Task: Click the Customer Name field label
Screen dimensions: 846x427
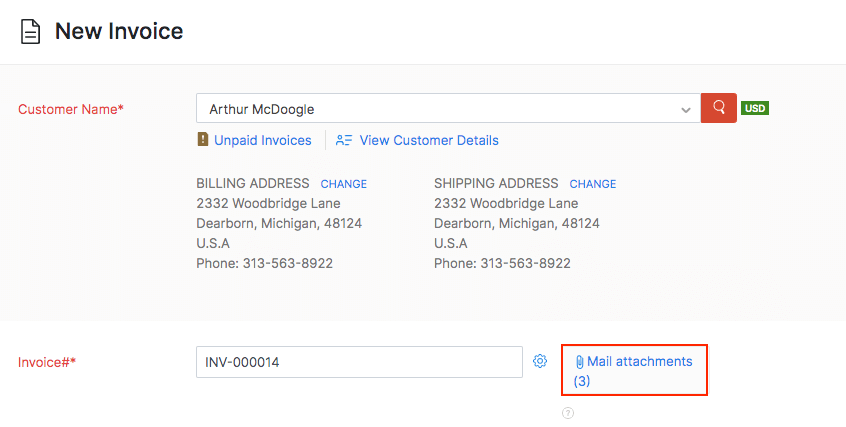Action: tap(71, 109)
